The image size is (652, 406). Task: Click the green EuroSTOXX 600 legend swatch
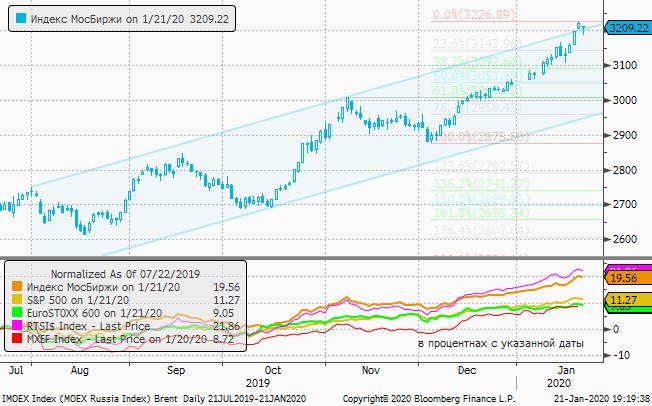[17, 312]
